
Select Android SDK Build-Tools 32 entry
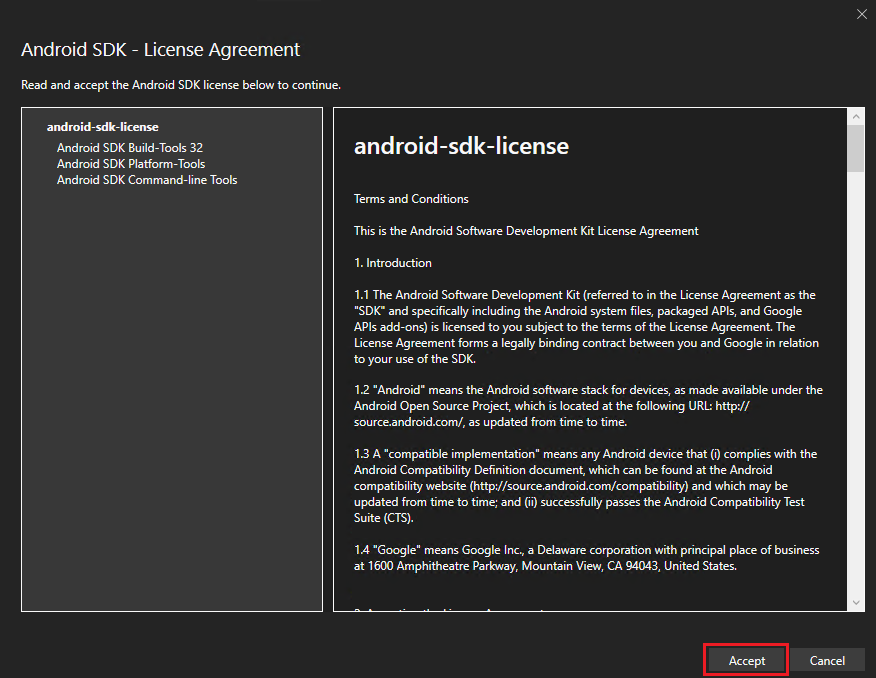(x=130, y=148)
